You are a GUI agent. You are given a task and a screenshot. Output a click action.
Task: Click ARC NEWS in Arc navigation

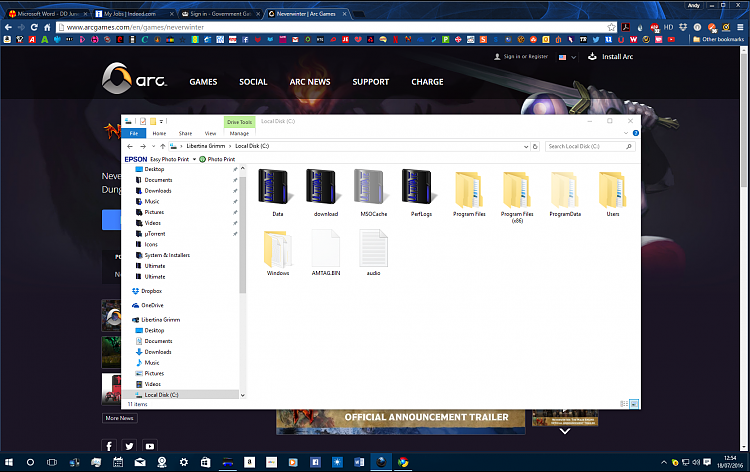click(x=310, y=82)
